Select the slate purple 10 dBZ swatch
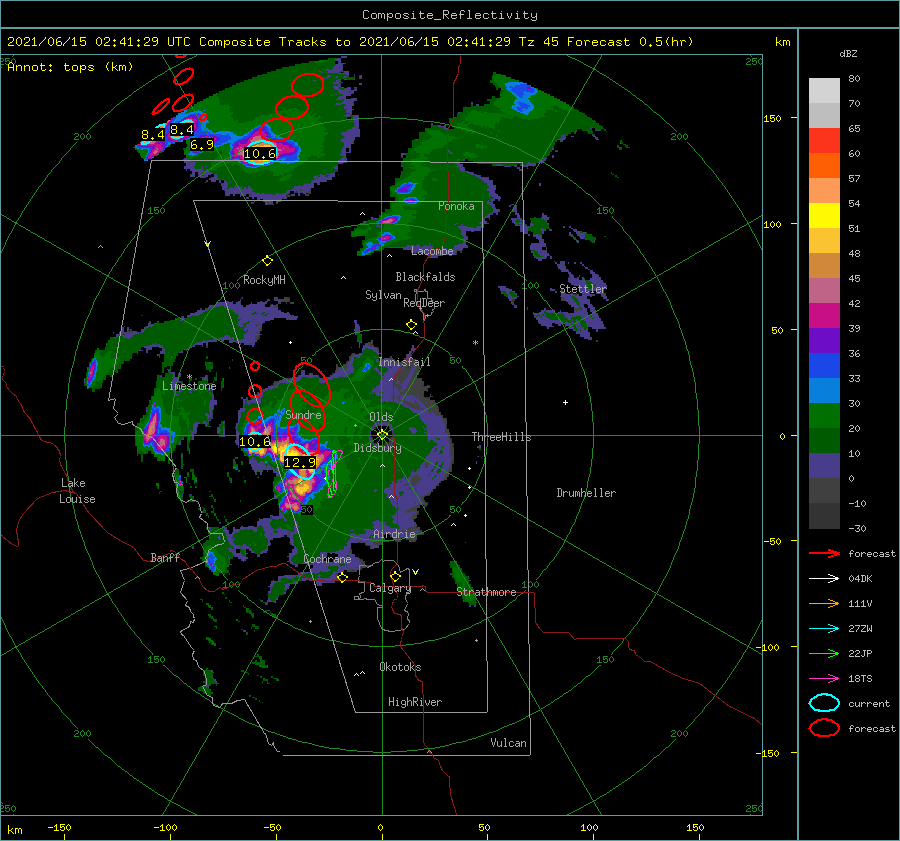 pos(824,465)
